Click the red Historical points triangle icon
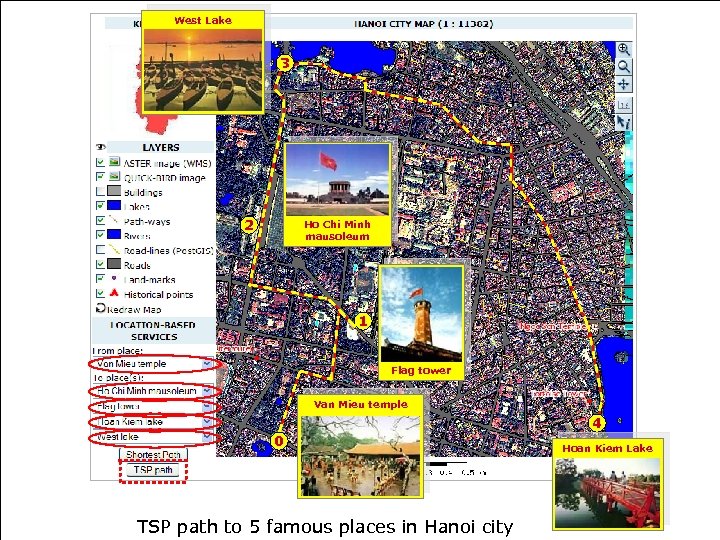 click(114, 293)
